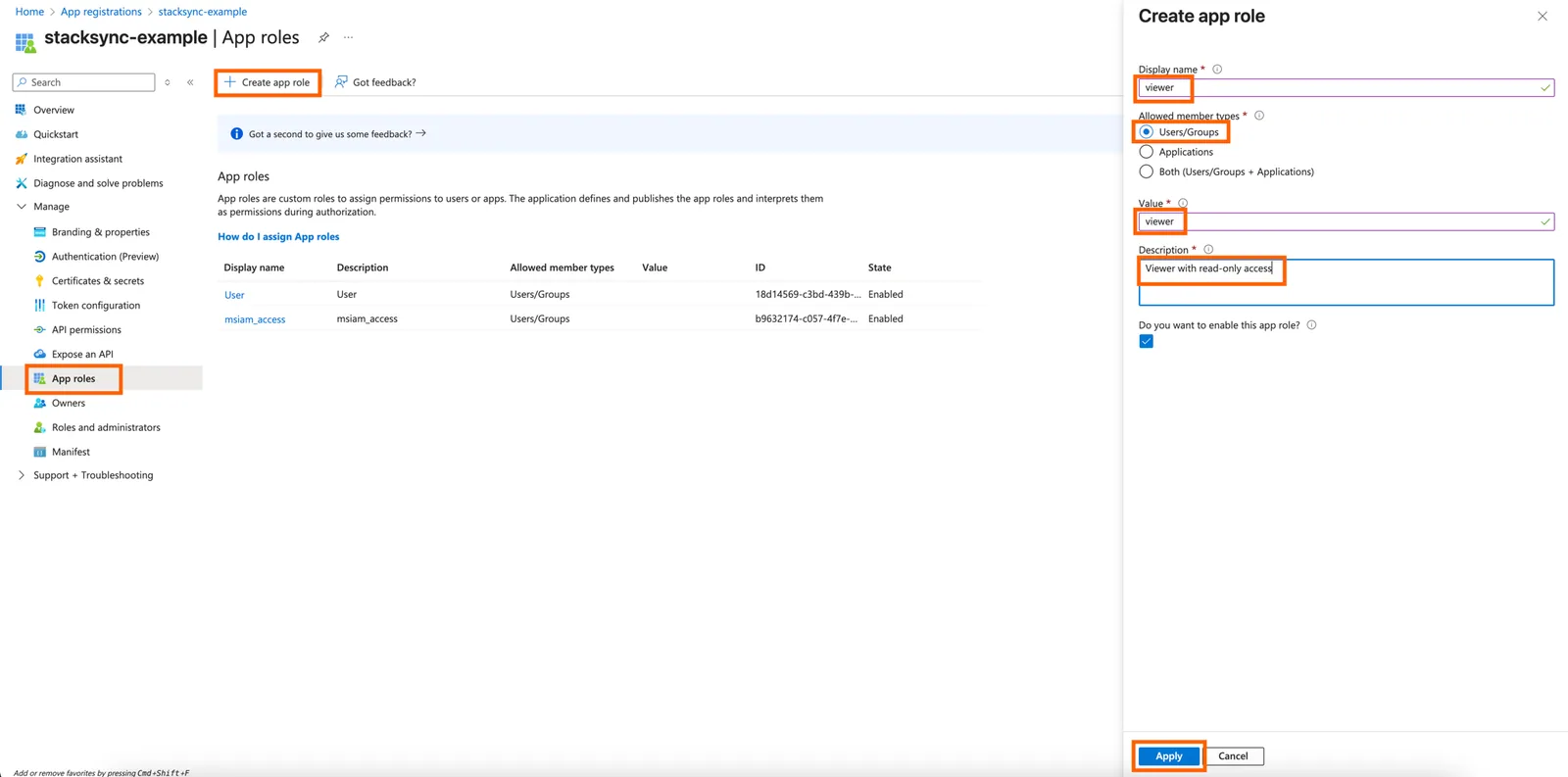Expand Support + Troubleshooting section
The height and width of the screenshot is (777, 1568).
(x=22, y=475)
